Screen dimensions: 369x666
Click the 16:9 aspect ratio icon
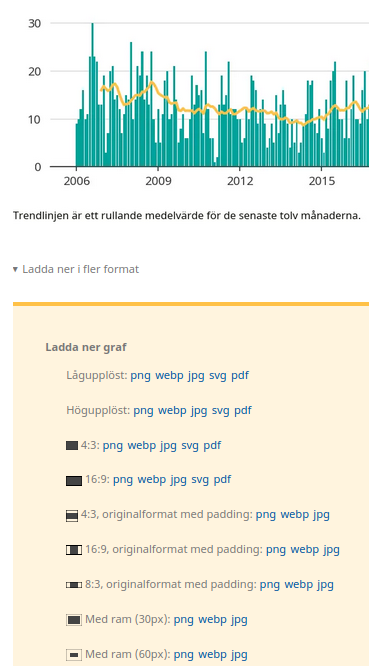74,480
